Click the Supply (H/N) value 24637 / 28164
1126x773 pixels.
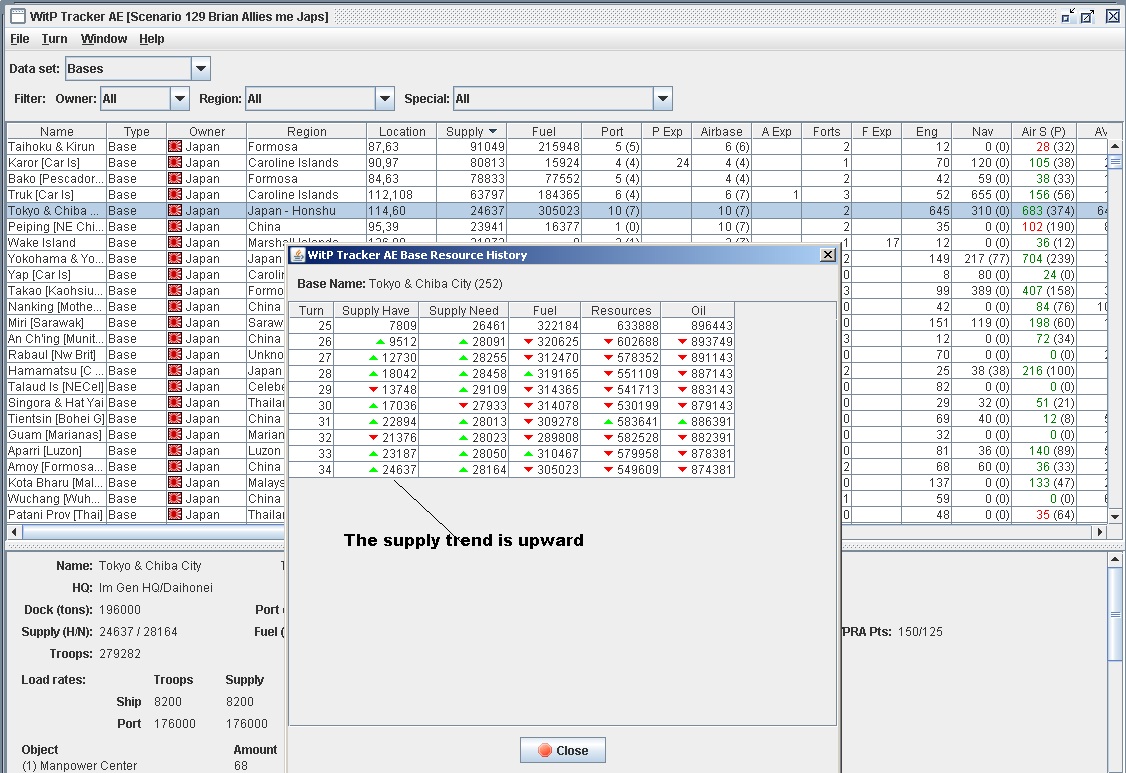138,631
